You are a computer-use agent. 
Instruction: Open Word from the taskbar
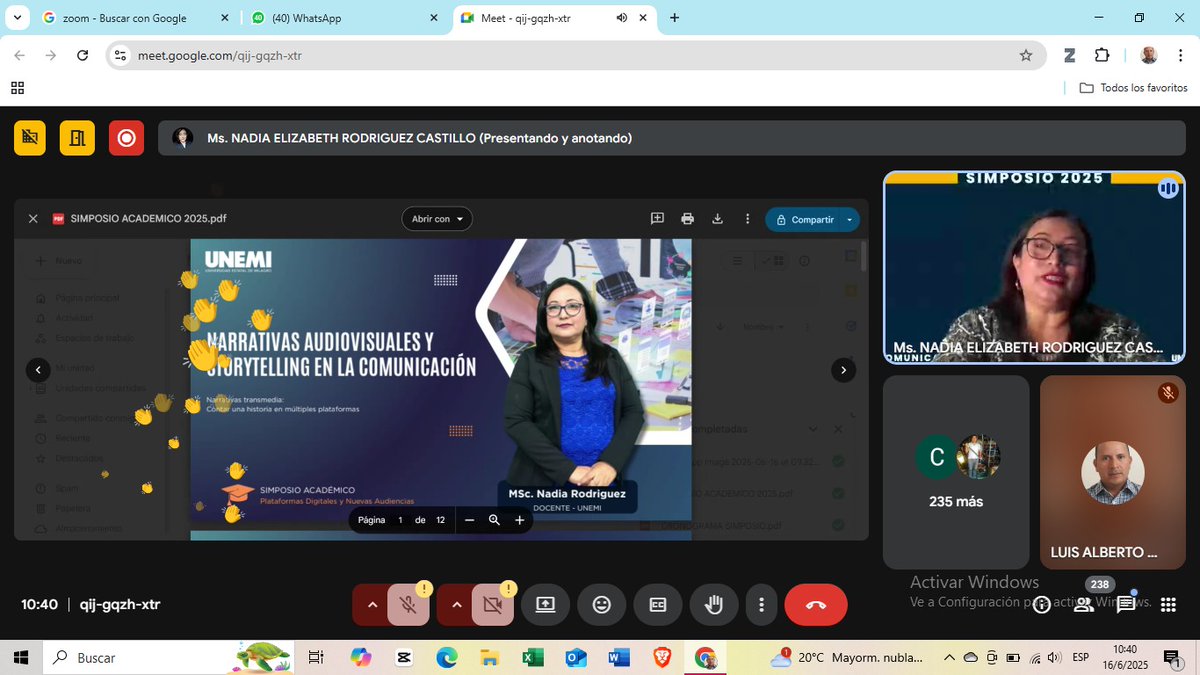(x=619, y=657)
